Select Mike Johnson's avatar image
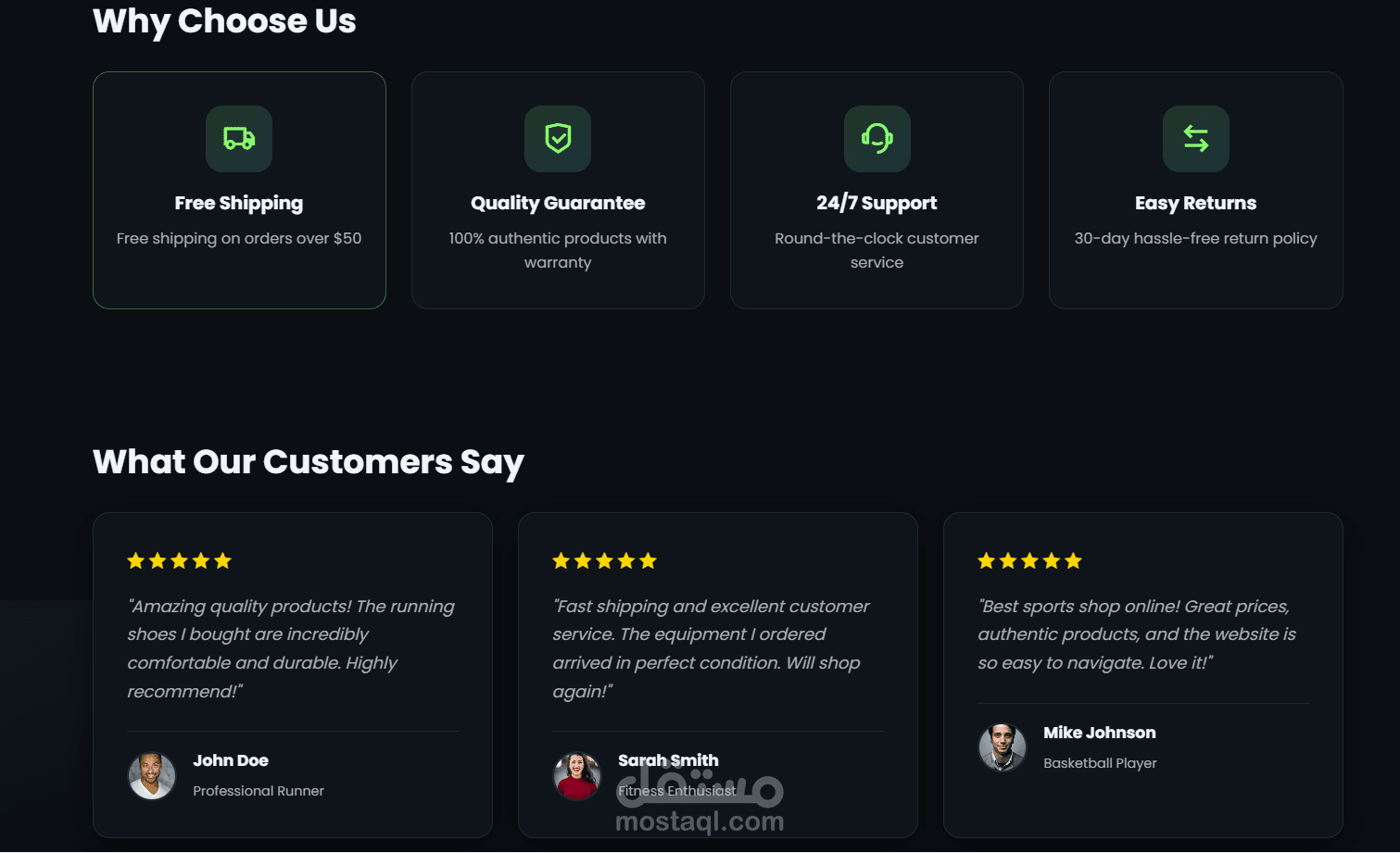1400x853 pixels. [1002, 747]
